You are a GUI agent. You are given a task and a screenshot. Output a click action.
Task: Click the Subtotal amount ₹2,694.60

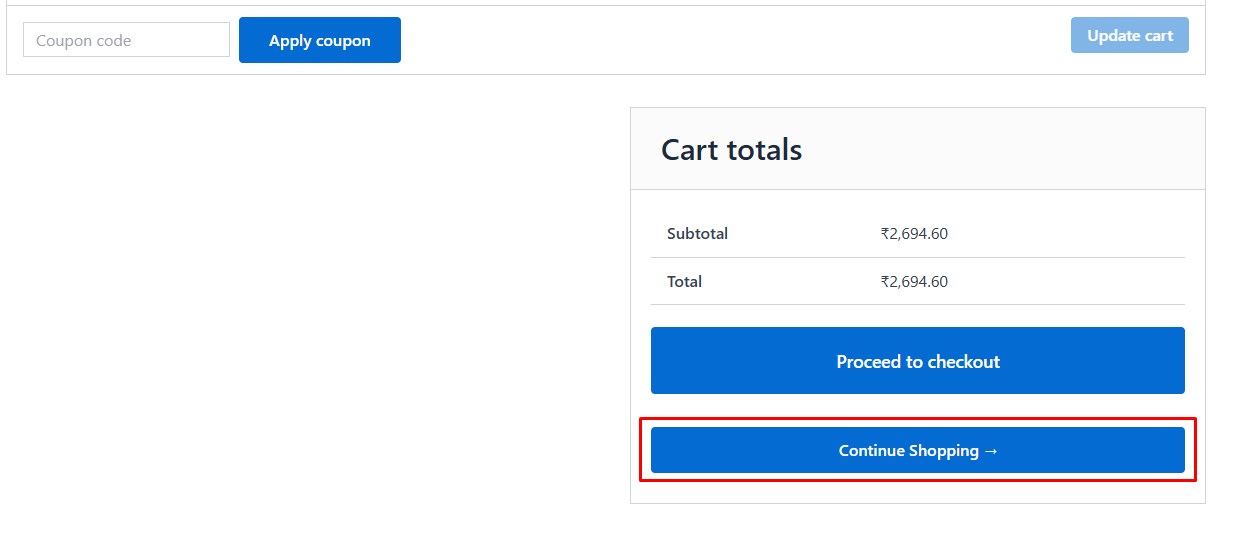coord(914,234)
